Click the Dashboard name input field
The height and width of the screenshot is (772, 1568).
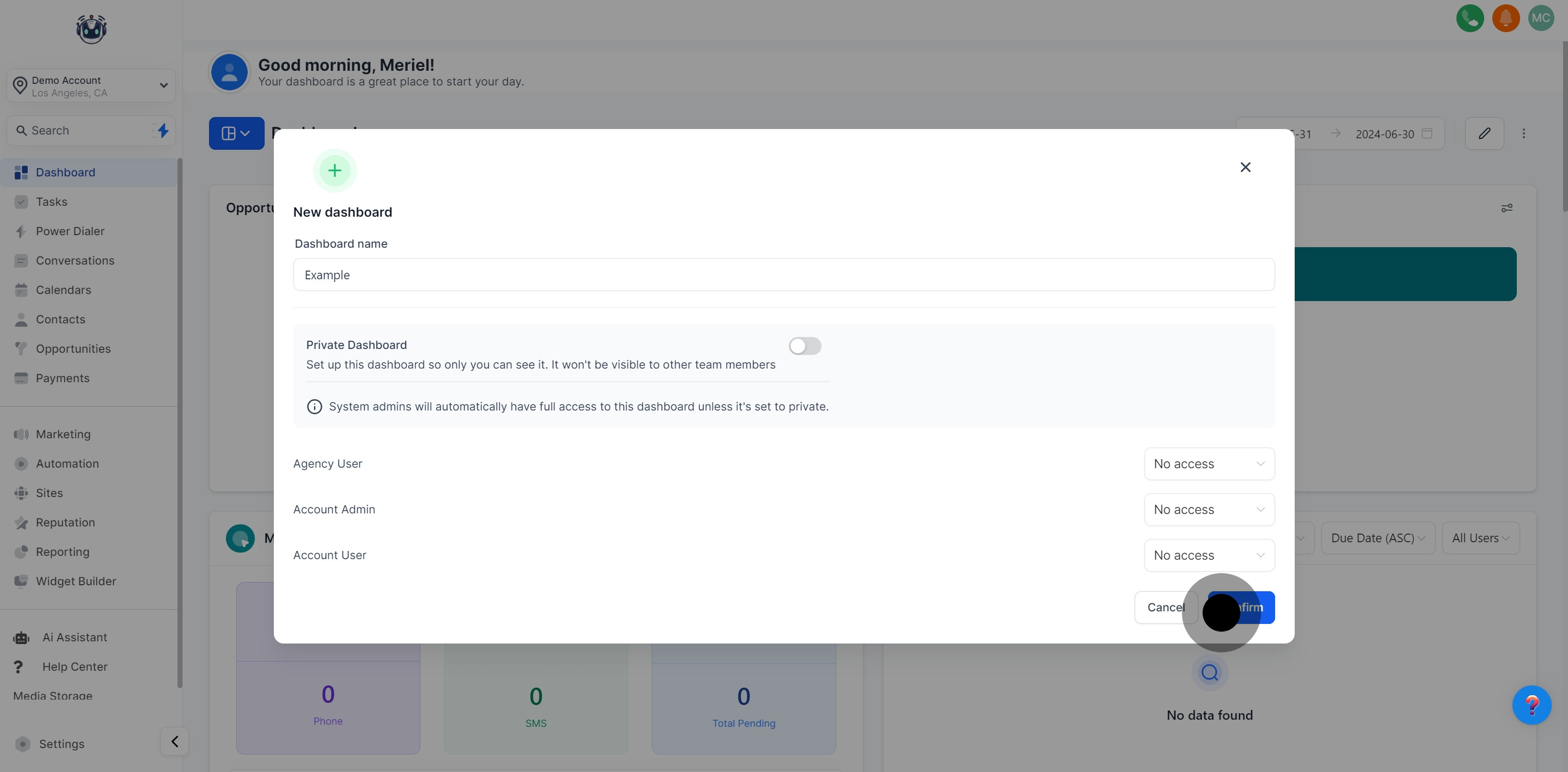click(x=783, y=274)
